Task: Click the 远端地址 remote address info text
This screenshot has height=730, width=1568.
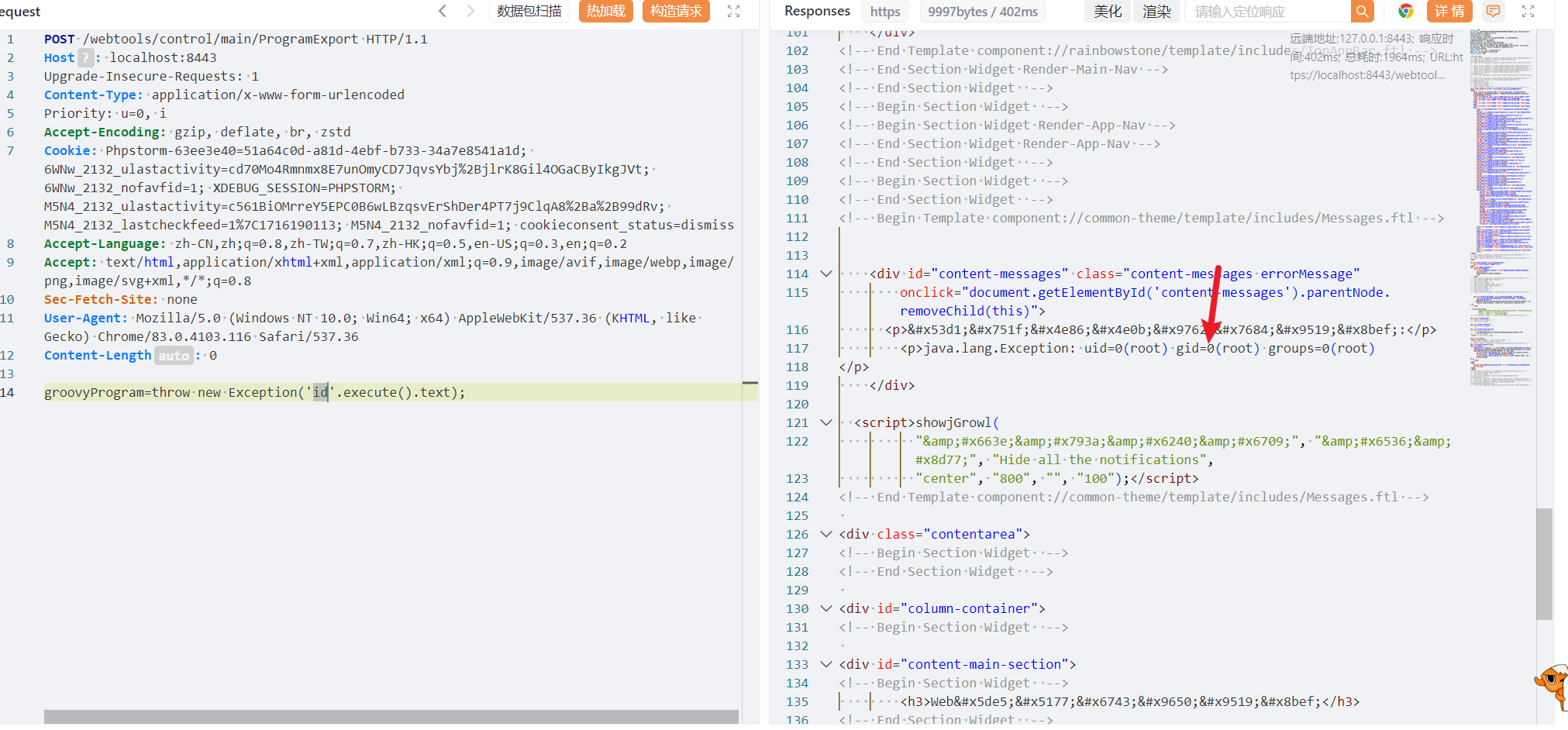Action: pos(1376,57)
